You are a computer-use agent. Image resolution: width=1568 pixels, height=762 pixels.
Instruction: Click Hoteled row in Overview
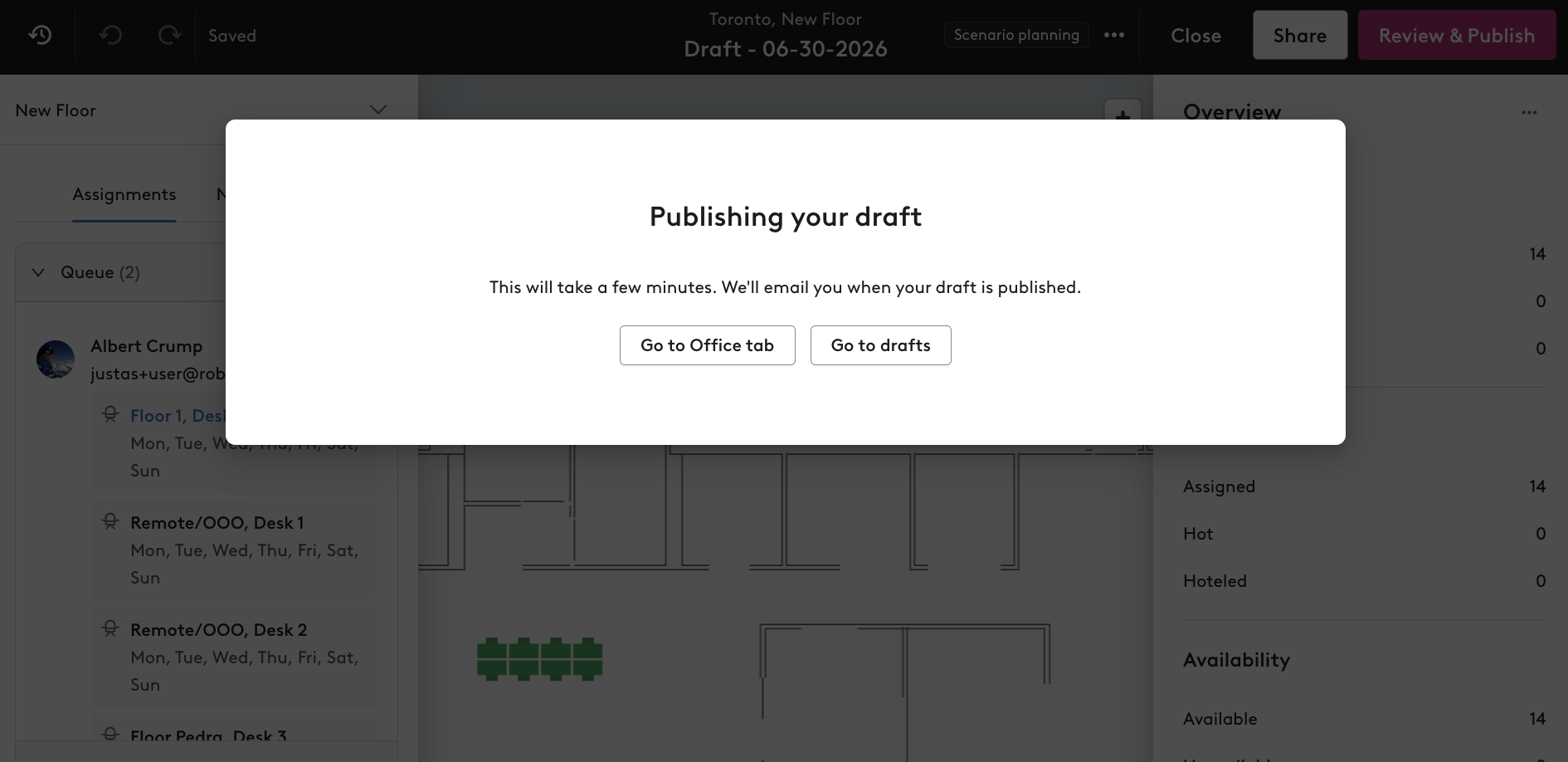click(1365, 581)
